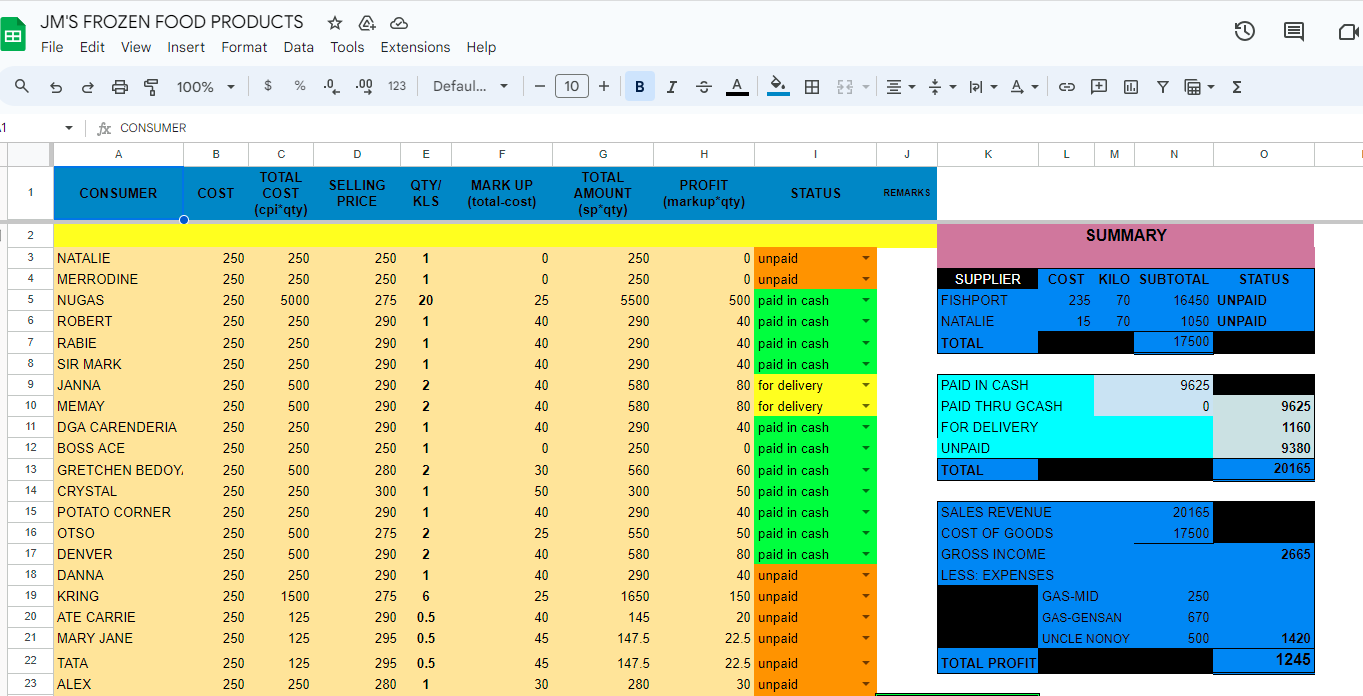Open fill color picker
The height and width of the screenshot is (696, 1363).
pyautogui.click(x=777, y=87)
